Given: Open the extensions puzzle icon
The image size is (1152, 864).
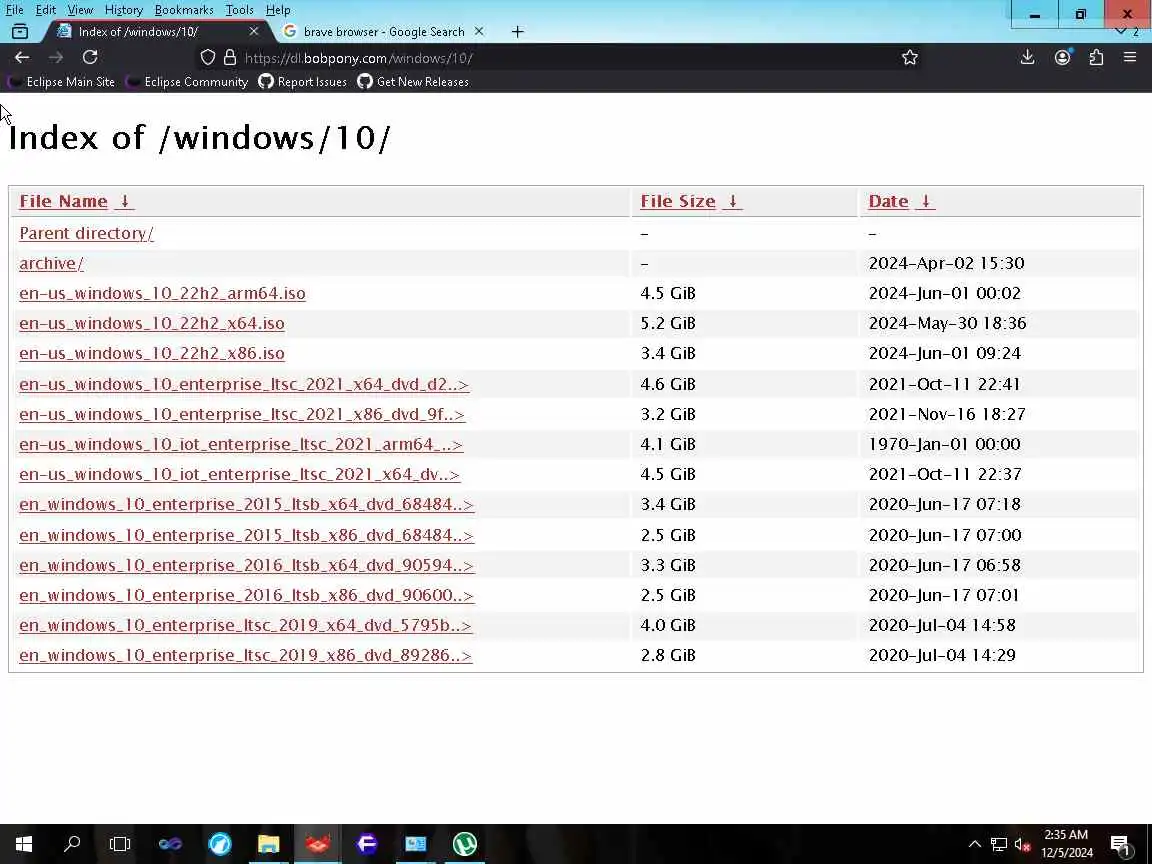Looking at the screenshot, I should coord(1096,57).
